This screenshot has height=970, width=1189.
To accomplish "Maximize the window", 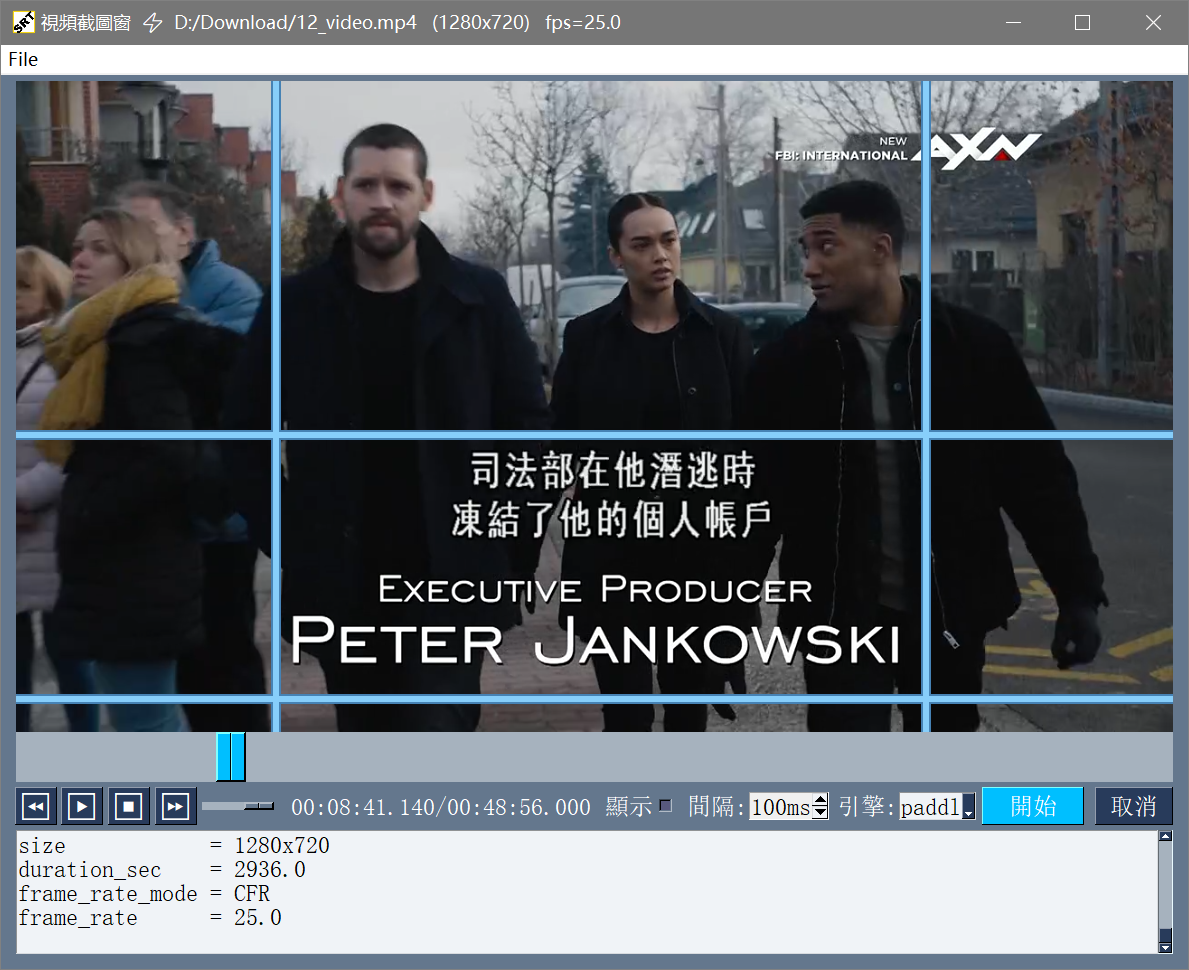I will pos(1082,23).
